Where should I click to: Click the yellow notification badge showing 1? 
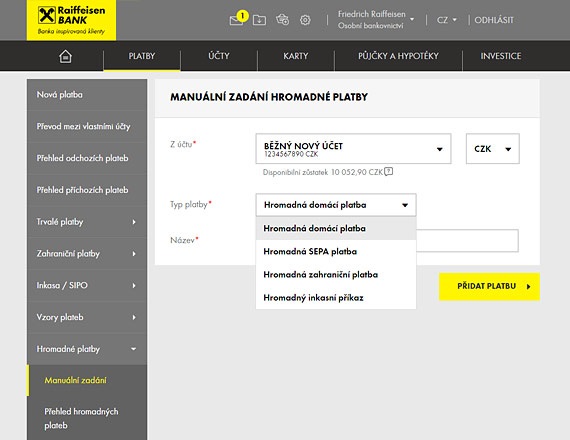click(x=242, y=16)
